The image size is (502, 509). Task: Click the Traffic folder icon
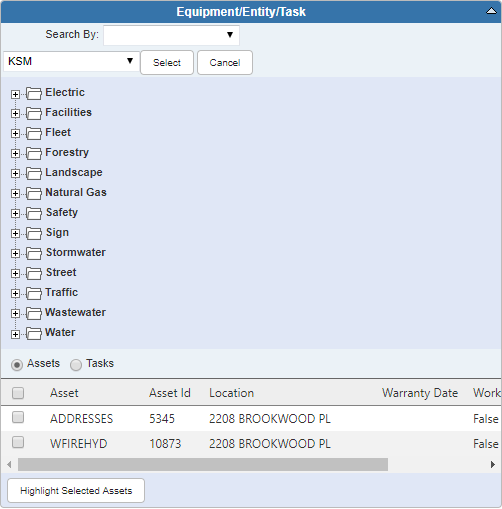click(x=34, y=293)
